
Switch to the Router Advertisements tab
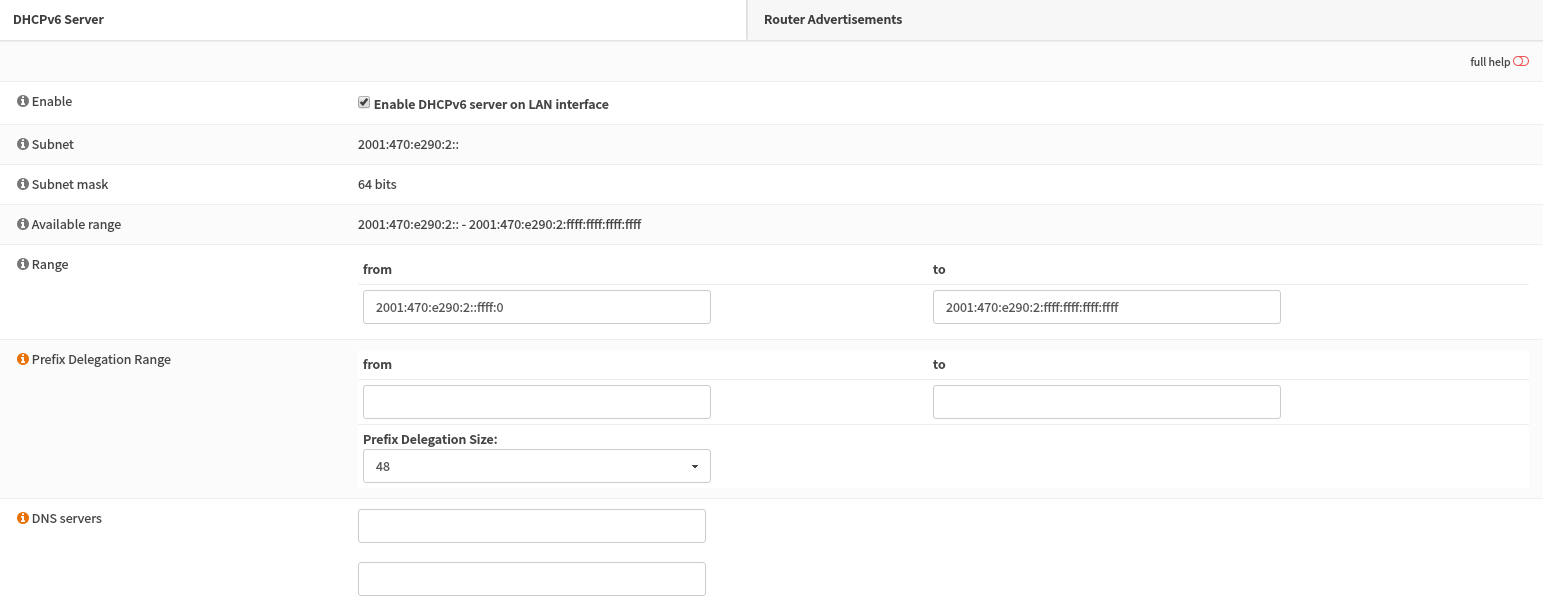833,20
